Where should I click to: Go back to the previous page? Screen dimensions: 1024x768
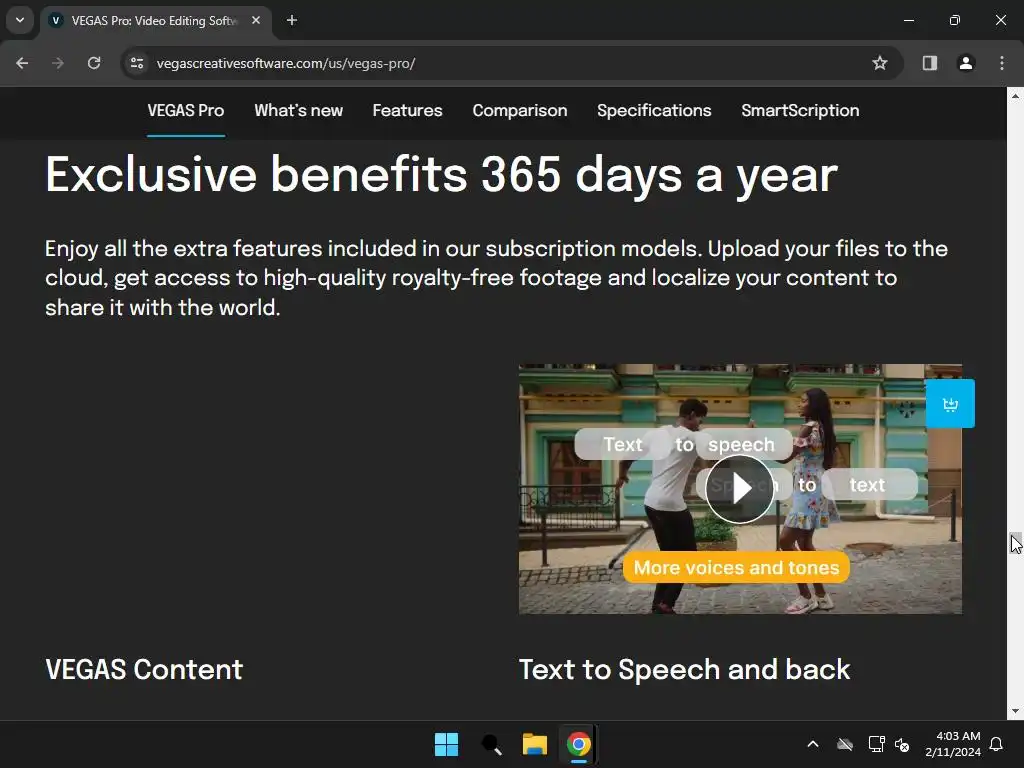click(x=22, y=63)
